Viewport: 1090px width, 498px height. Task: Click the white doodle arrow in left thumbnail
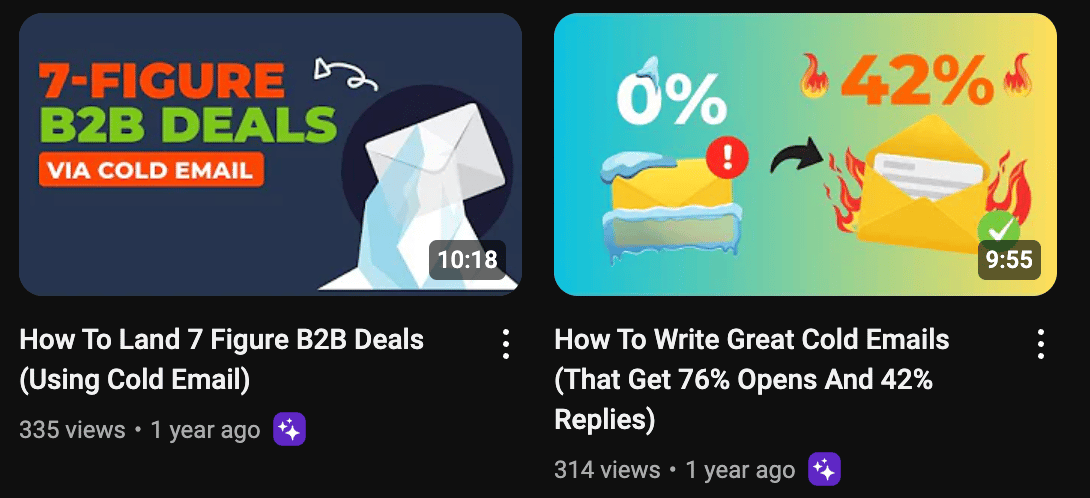pyautogui.click(x=345, y=74)
